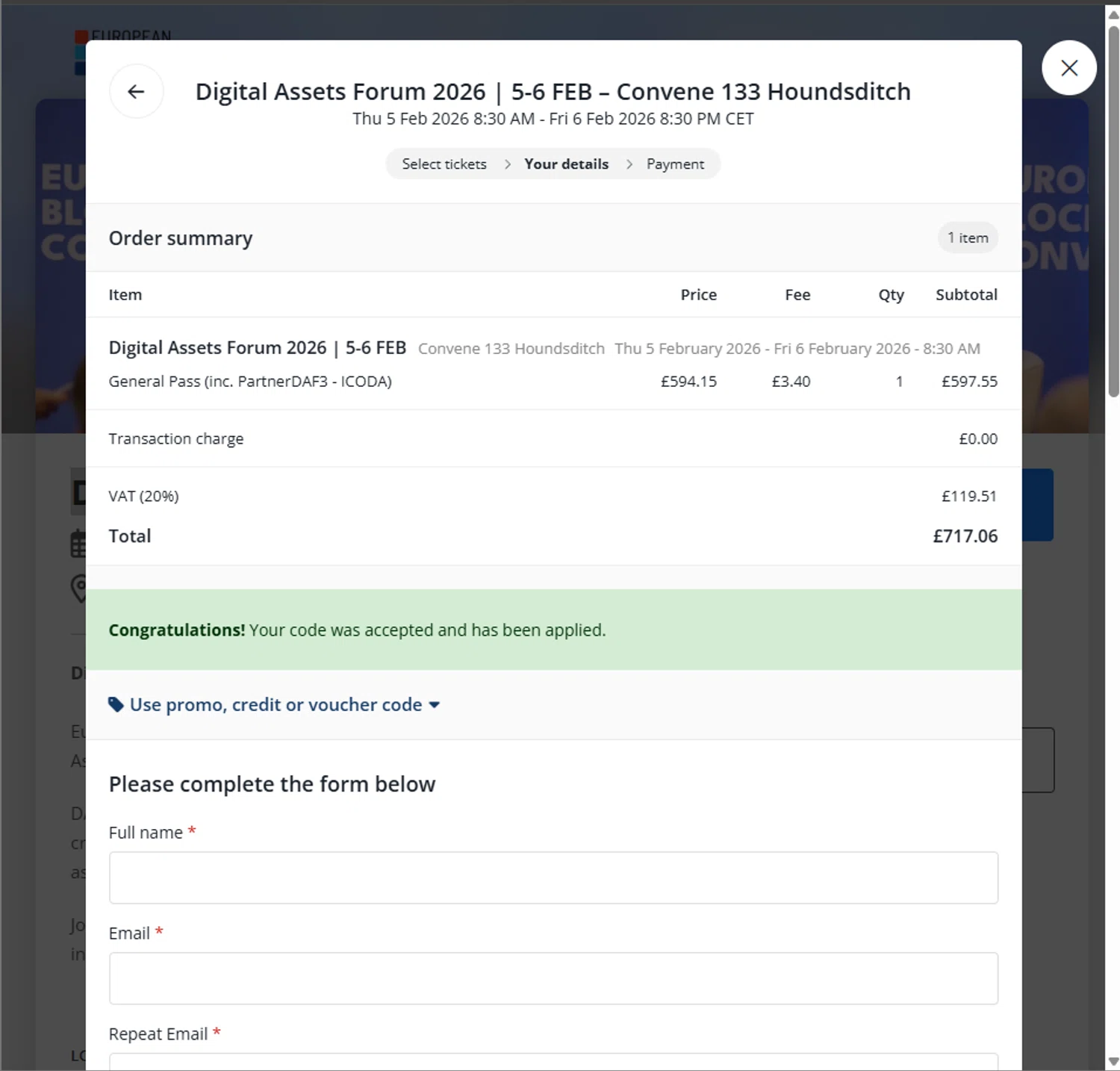Click the event date line under the title
1120x1071 pixels.
coord(553,119)
